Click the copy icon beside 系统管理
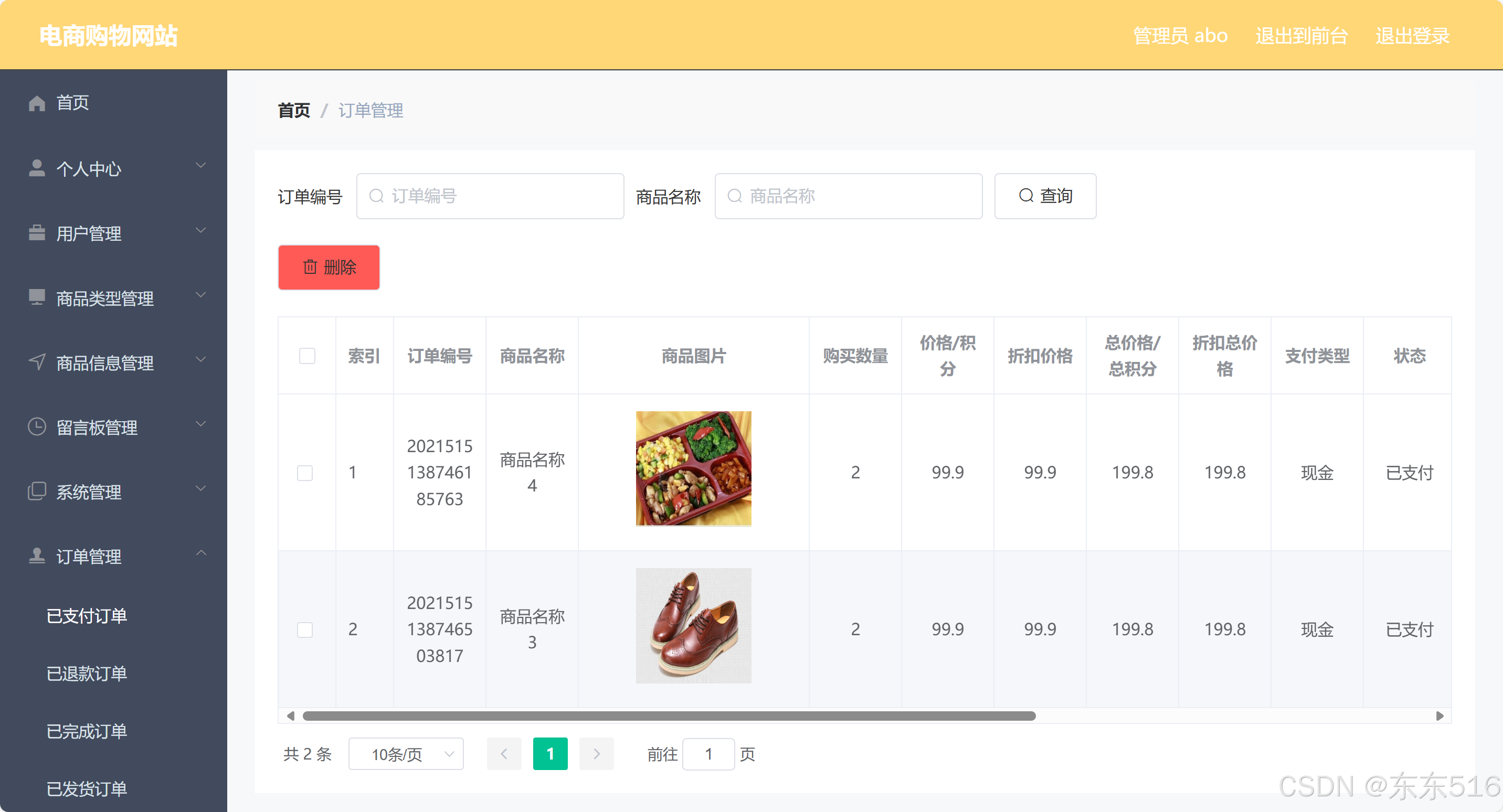 (x=37, y=491)
